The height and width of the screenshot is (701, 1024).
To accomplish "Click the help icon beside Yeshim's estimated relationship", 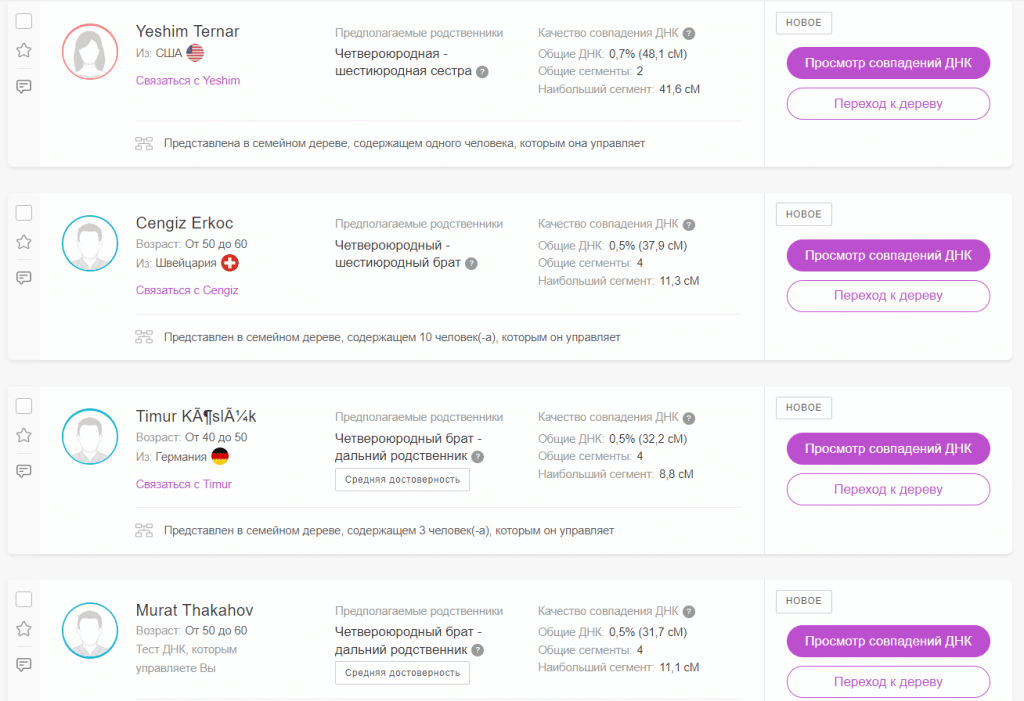I will (x=482, y=72).
